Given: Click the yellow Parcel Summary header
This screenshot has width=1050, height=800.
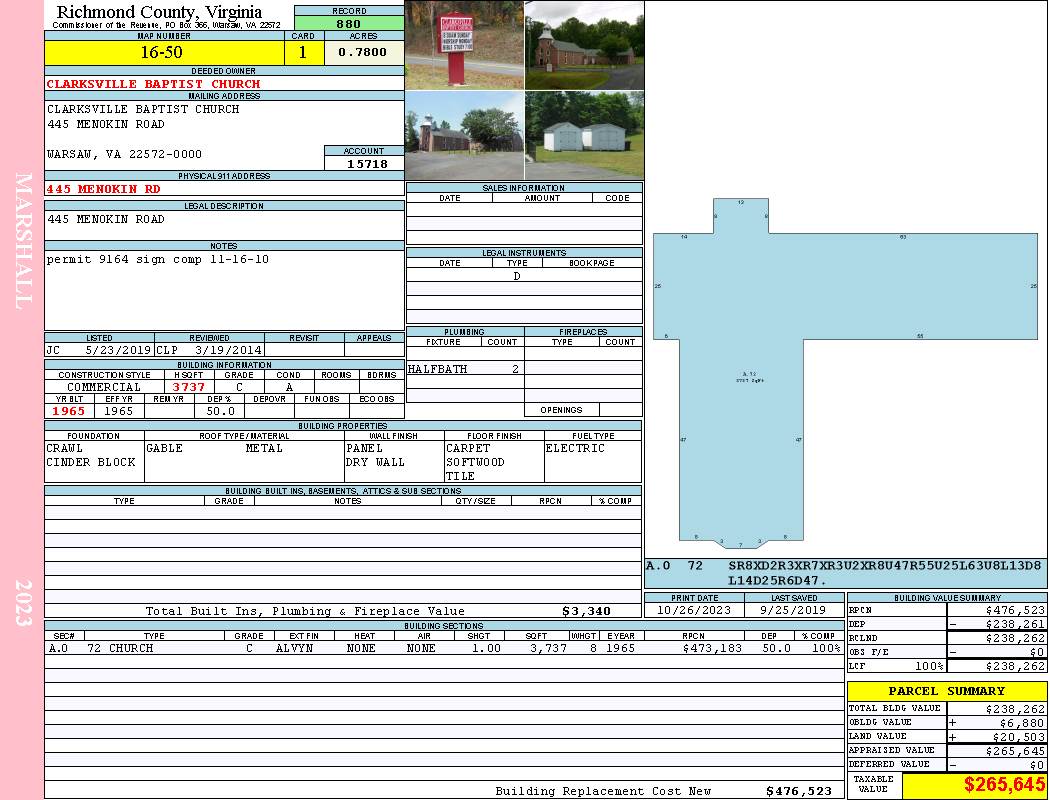Looking at the screenshot, I should click(947, 691).
